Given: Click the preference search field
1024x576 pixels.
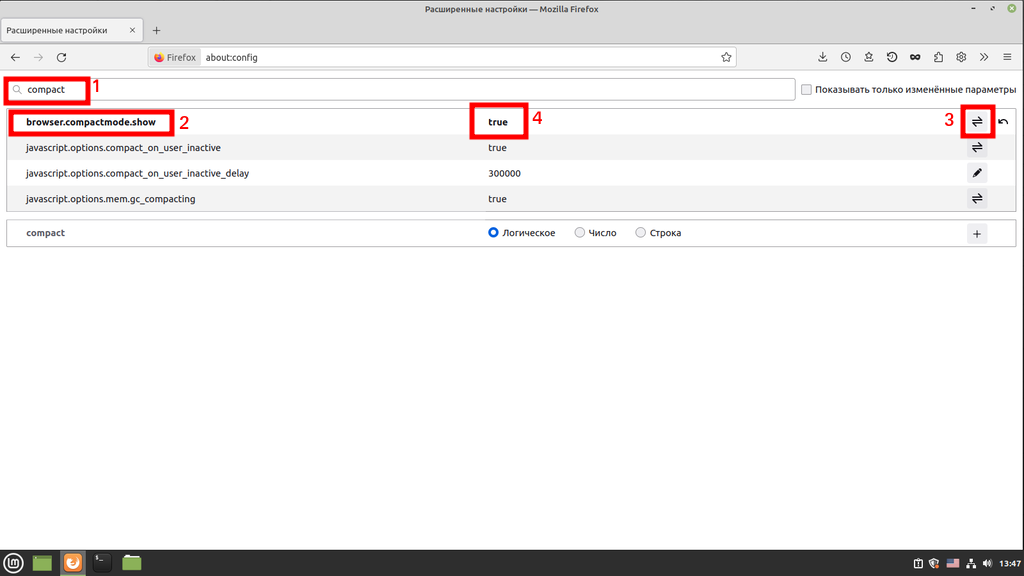Looking at the screenshot, I should [x=400, y=90].
